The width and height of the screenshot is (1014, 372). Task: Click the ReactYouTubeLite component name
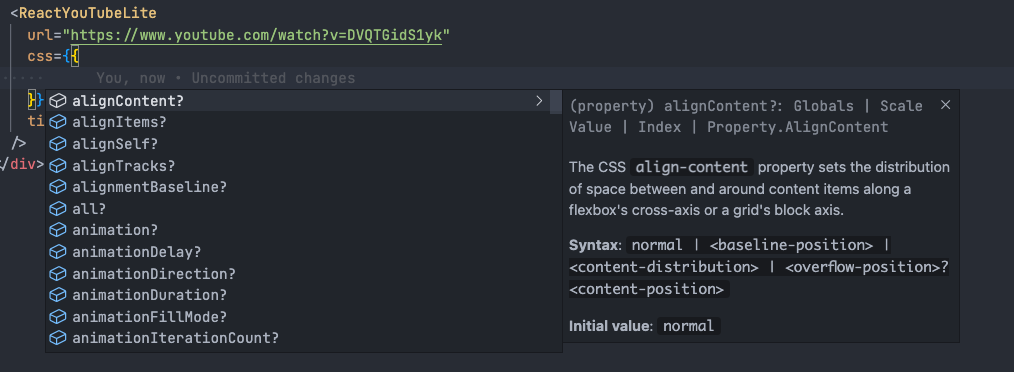88,13
